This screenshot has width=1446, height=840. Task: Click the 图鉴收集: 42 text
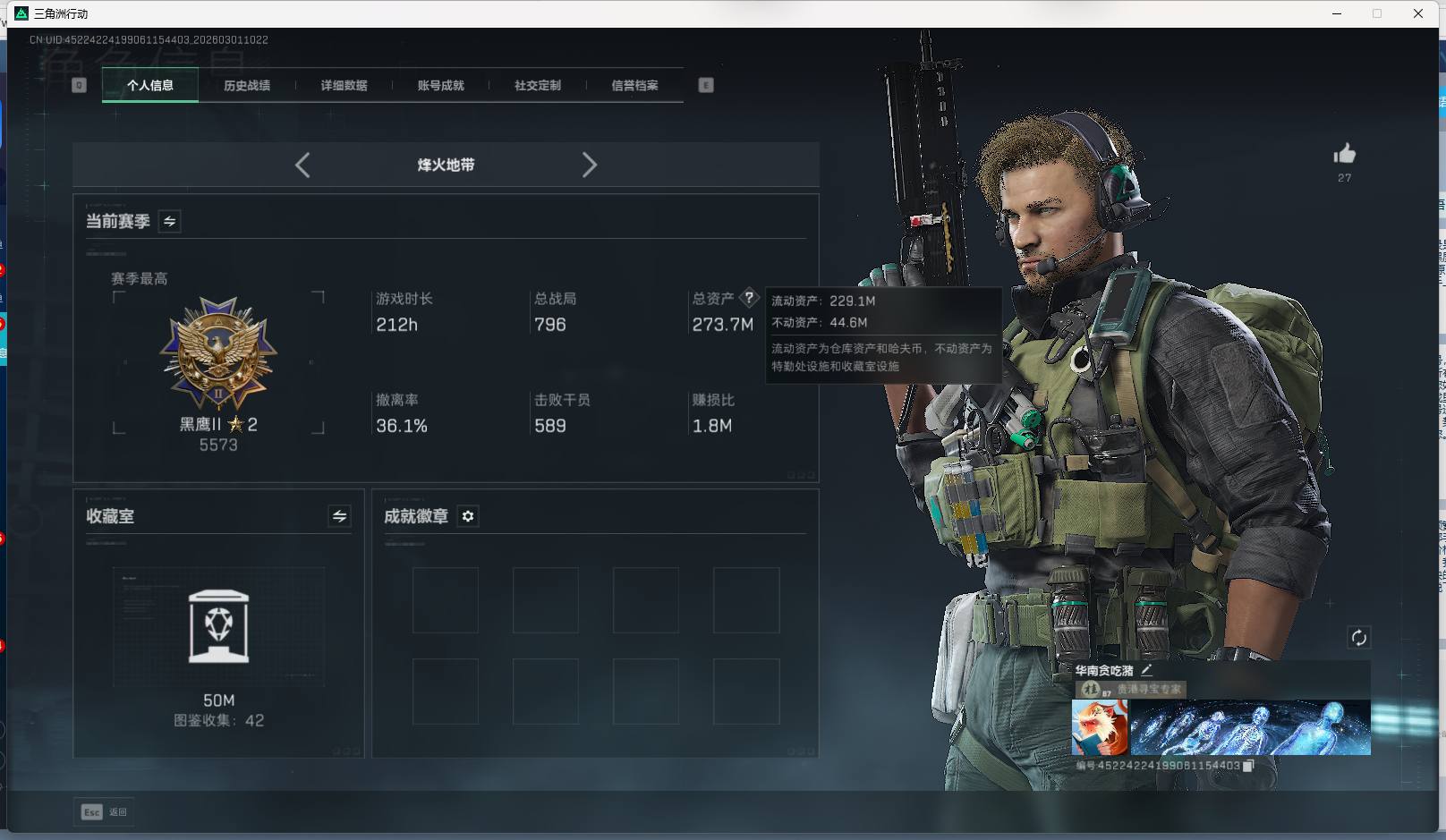(x=219, y=720)
